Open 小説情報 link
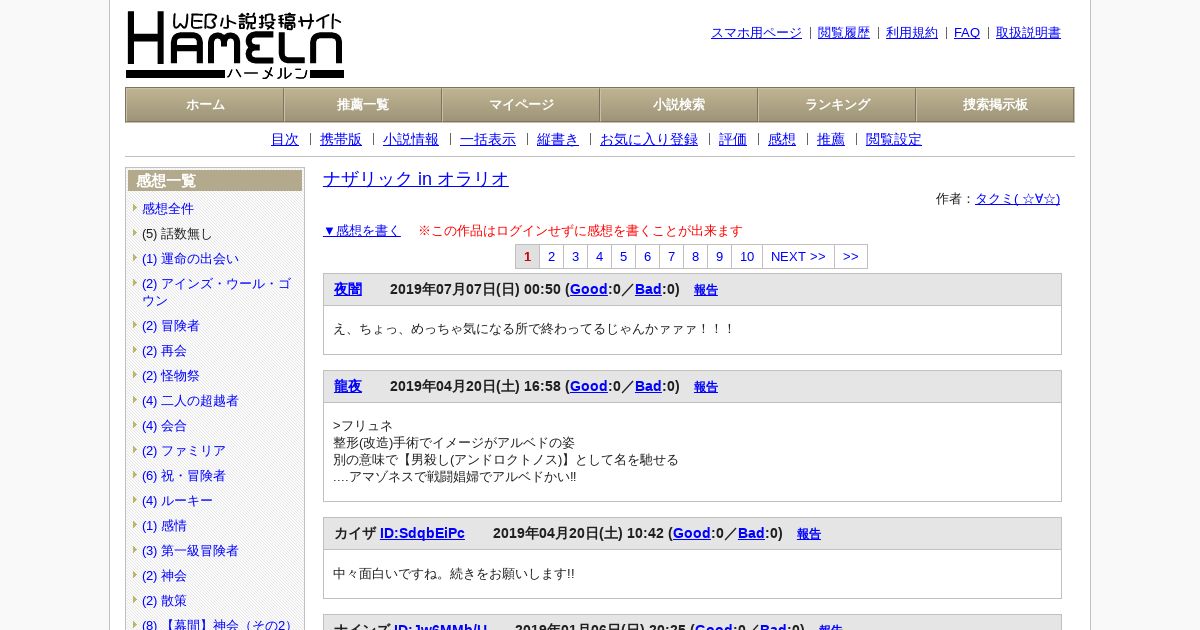Screen dimensions: 1200x630 (x=411, y=140)
